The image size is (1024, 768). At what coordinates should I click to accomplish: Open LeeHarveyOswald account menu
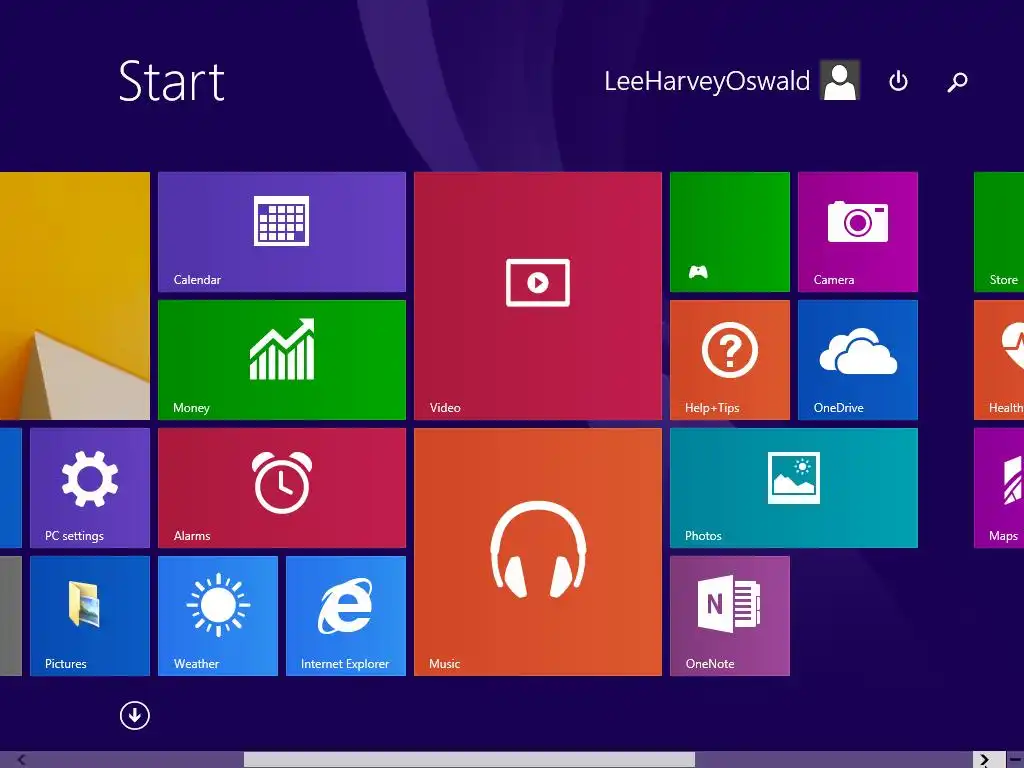click(x=707, y=82)
